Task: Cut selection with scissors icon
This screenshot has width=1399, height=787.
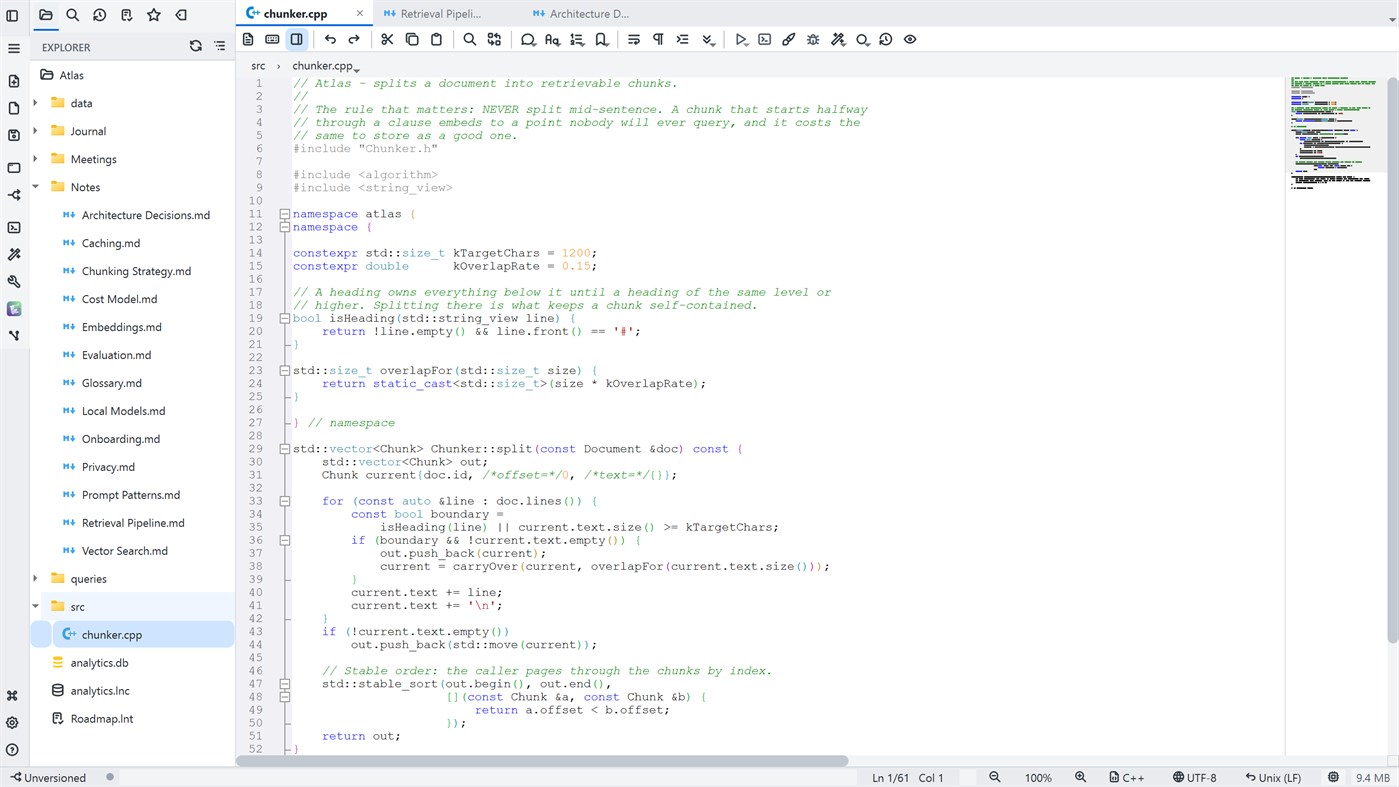Action: click(x=387, y=39)
